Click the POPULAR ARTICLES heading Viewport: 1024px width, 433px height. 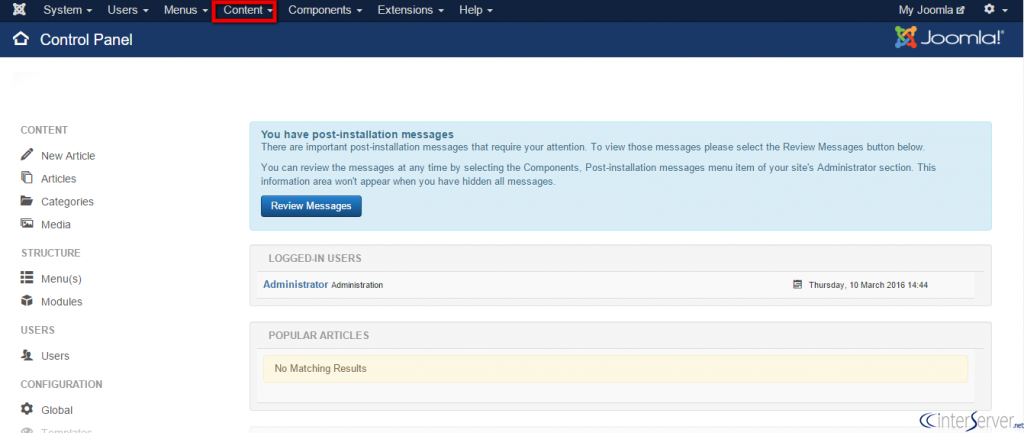tap(319, 335)
